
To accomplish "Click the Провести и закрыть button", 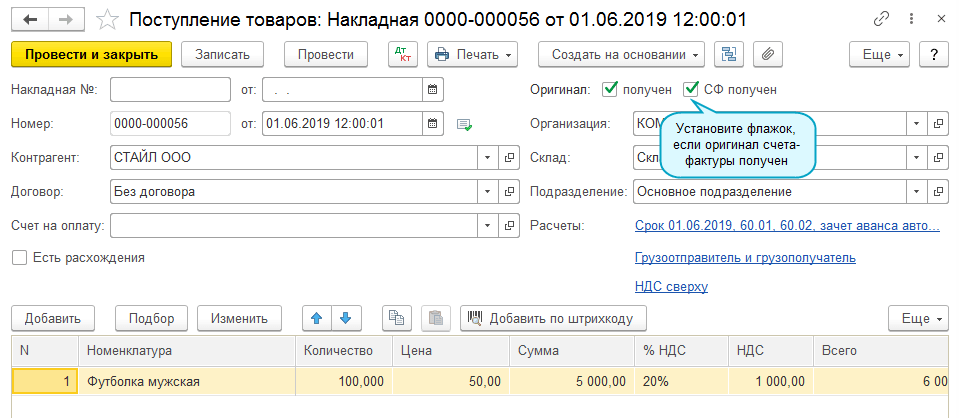I will (x=92, y=54).
